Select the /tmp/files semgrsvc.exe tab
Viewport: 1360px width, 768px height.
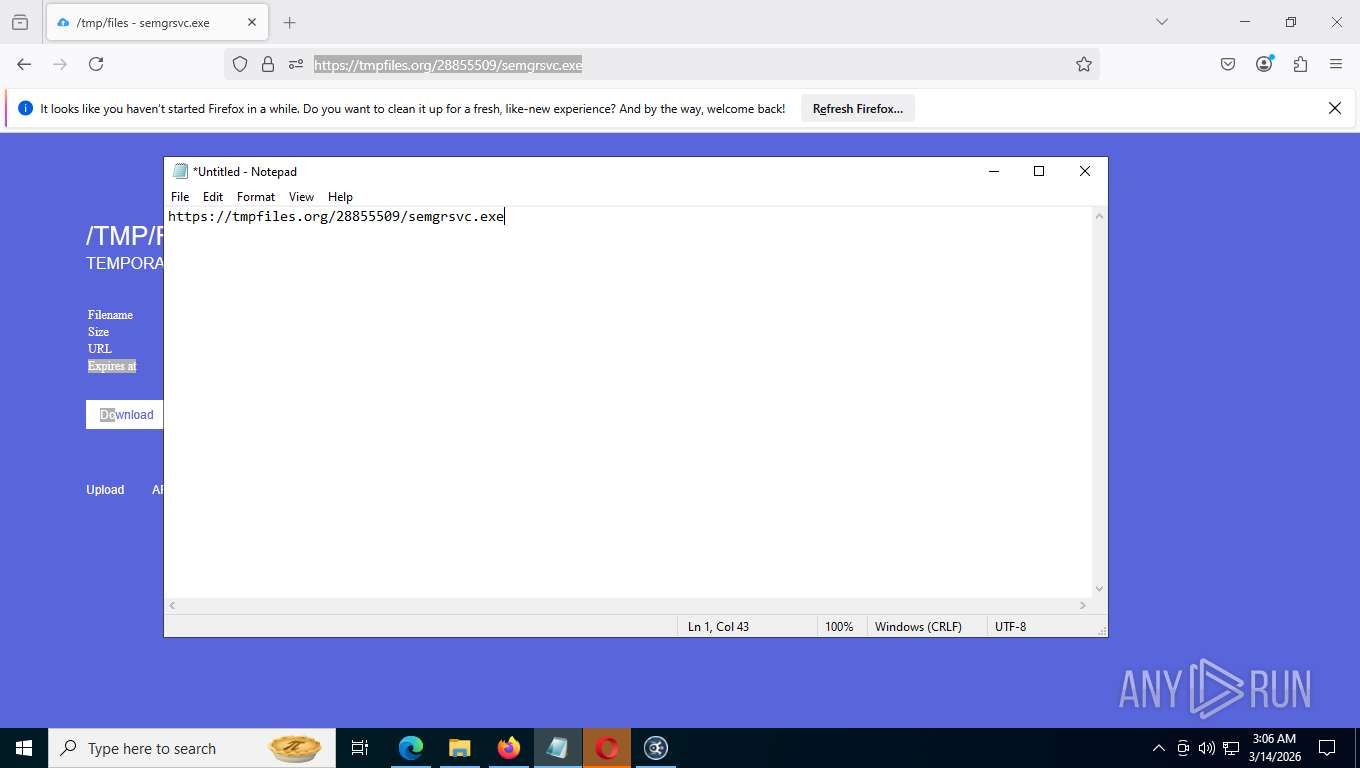tap(157, 22)
